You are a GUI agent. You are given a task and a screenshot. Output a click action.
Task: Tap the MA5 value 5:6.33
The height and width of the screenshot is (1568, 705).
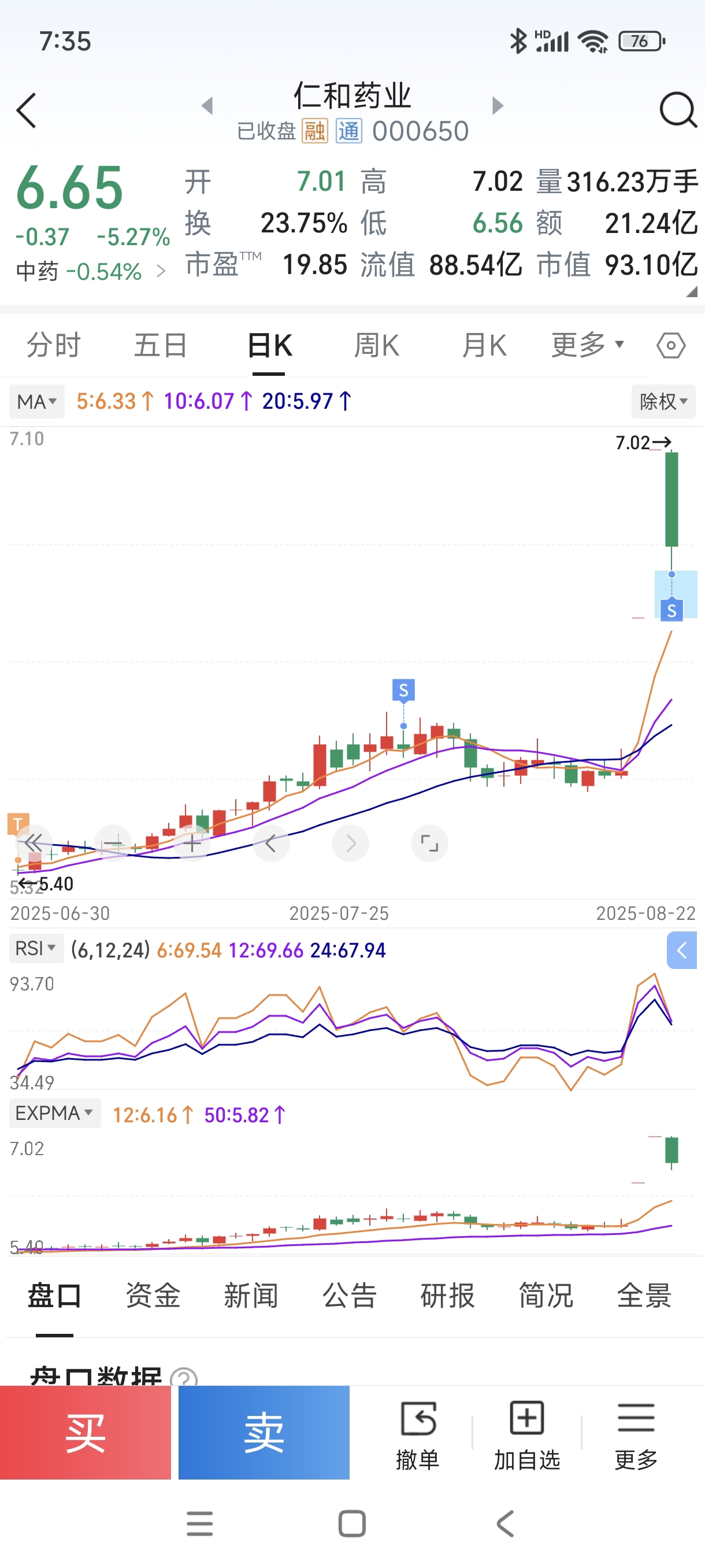pos(106,402)
